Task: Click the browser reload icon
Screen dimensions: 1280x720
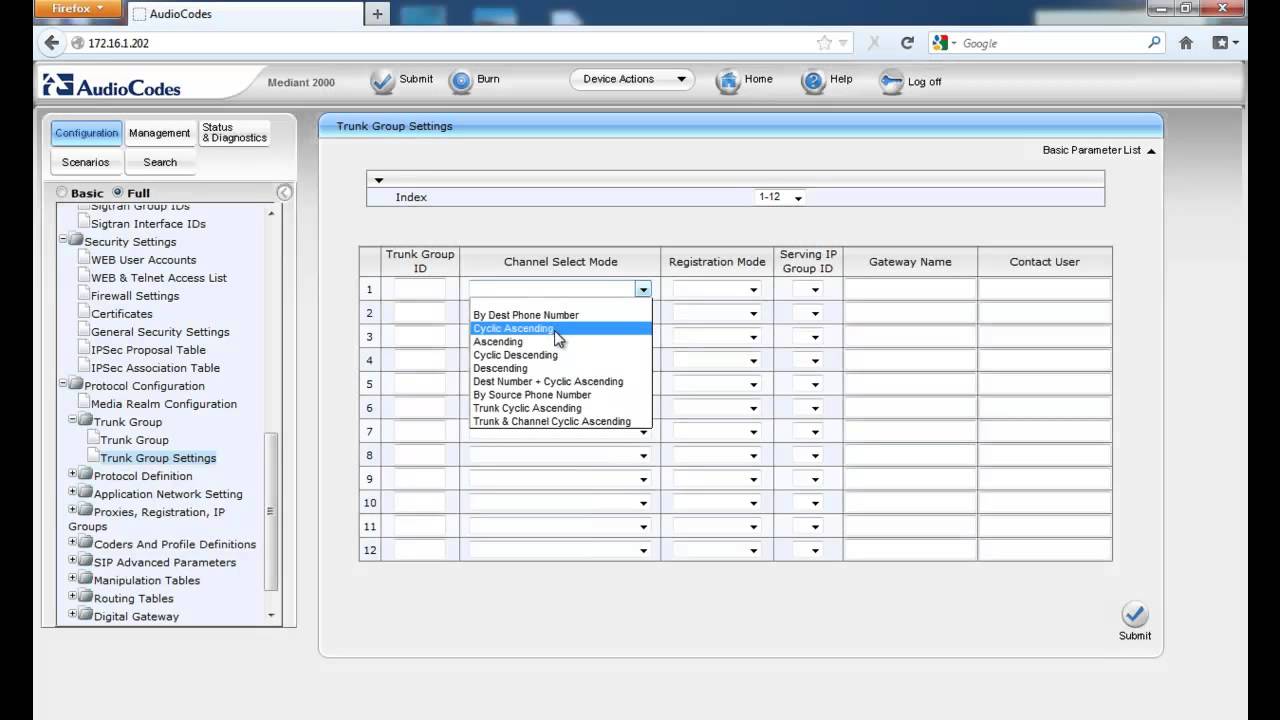Action: 907,43
